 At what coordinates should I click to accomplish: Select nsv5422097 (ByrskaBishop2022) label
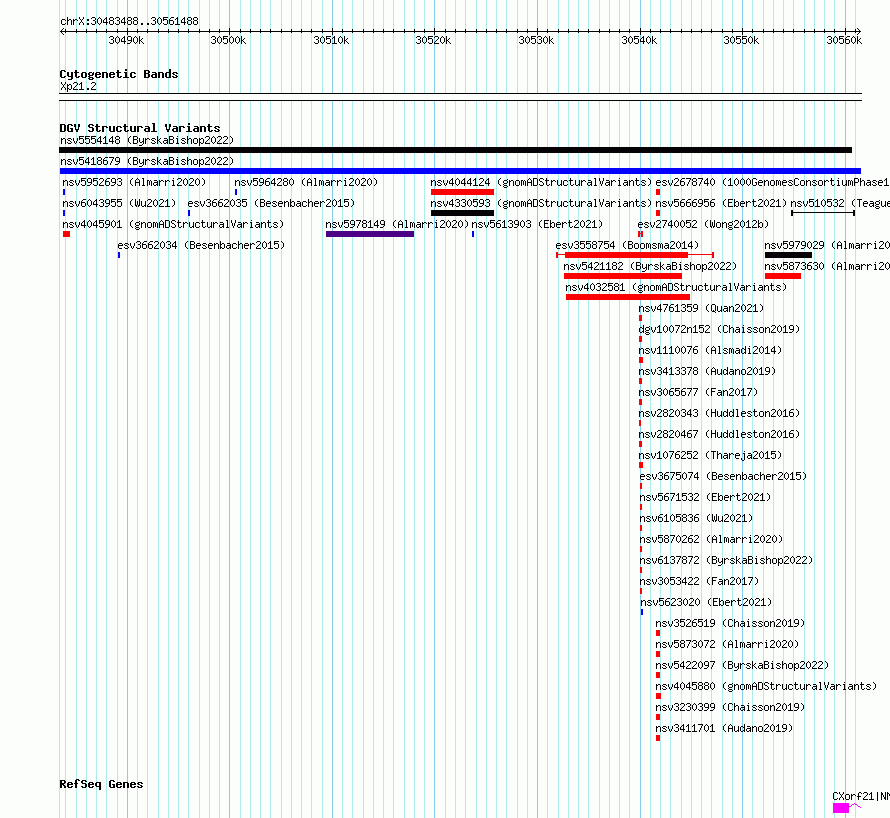tap(742, 665)
